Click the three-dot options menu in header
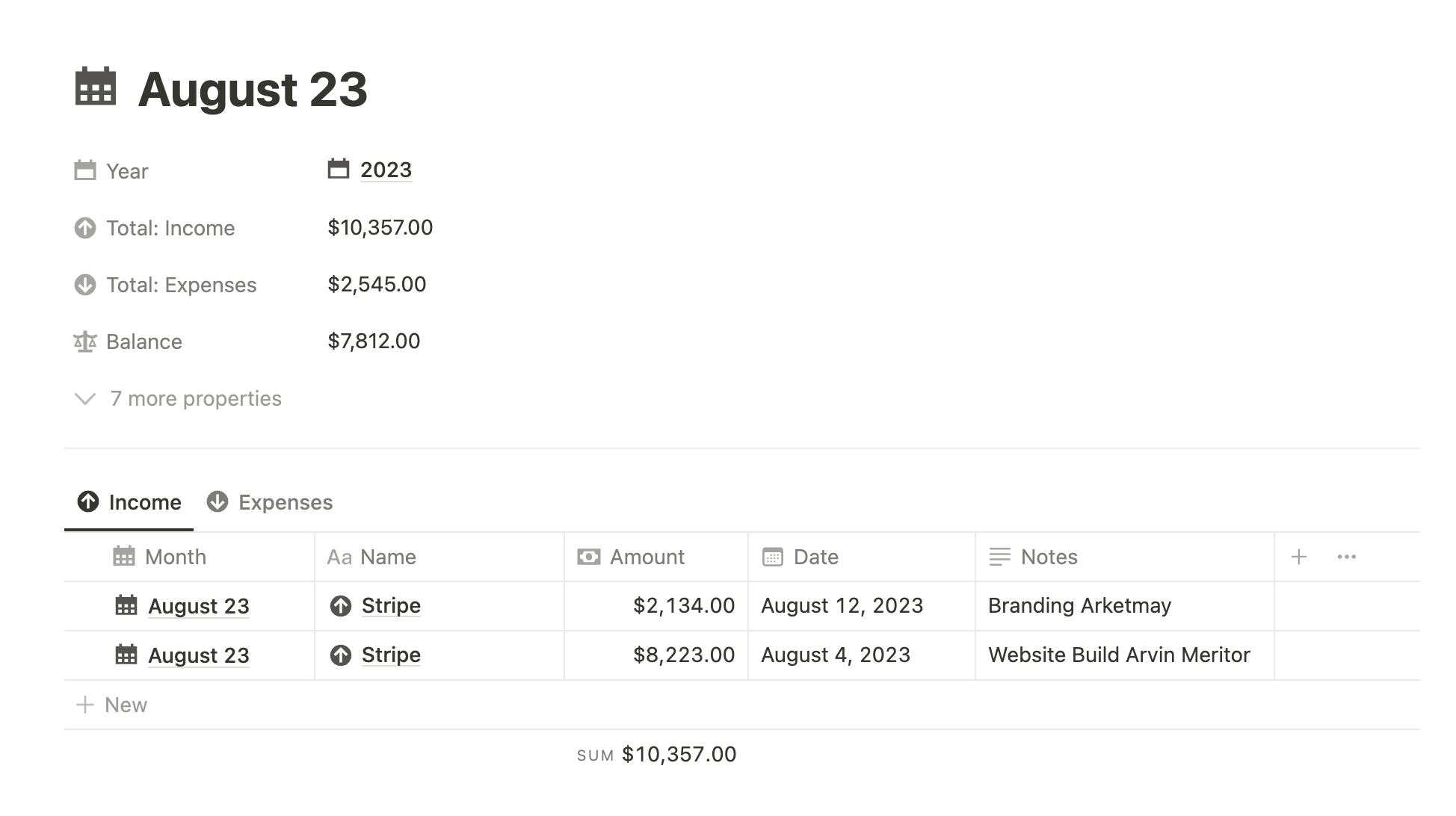The width and height of the screenshot is (1456, 816). pos(1347,557)
